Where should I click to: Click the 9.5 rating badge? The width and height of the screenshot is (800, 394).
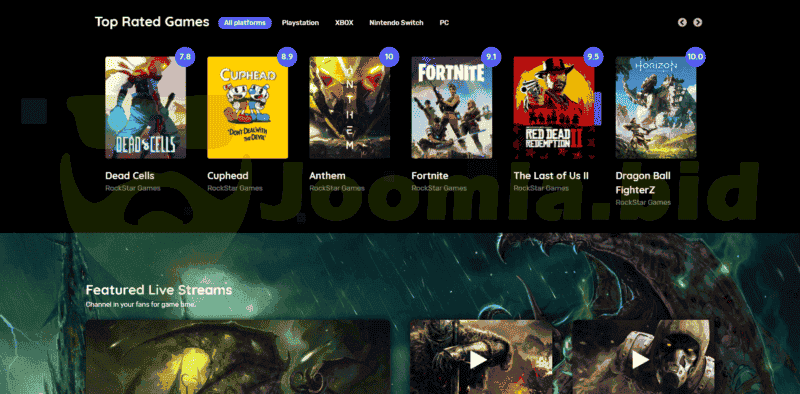[x=593, y=57]
